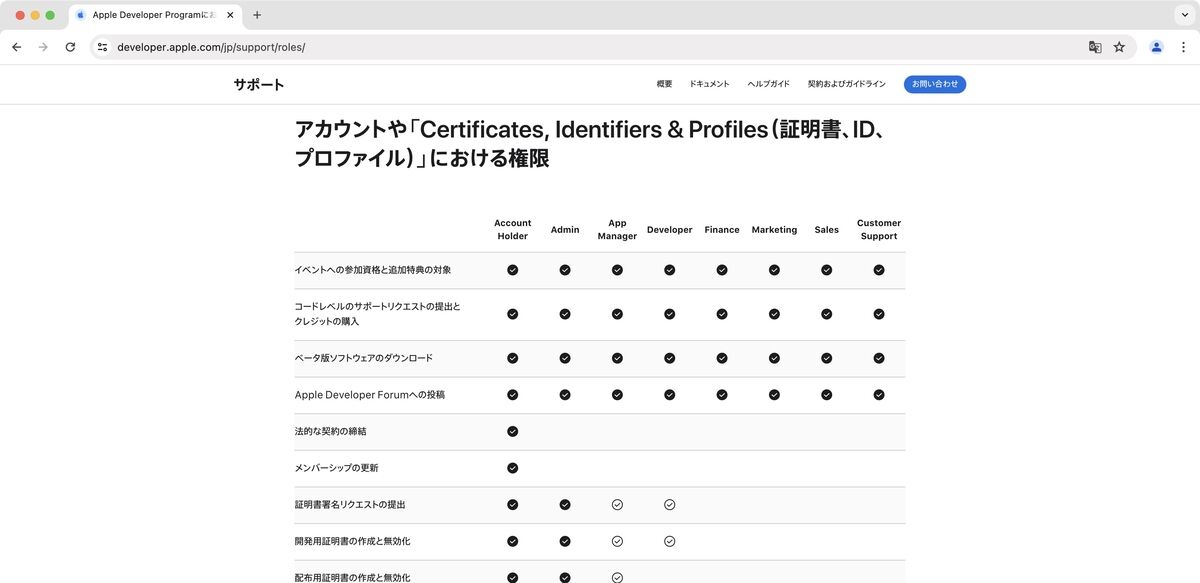Click Admin checkmark in 証明書署名リクエスト row
The height and width of the screenshot is (583, 1200).
(565, 505)
